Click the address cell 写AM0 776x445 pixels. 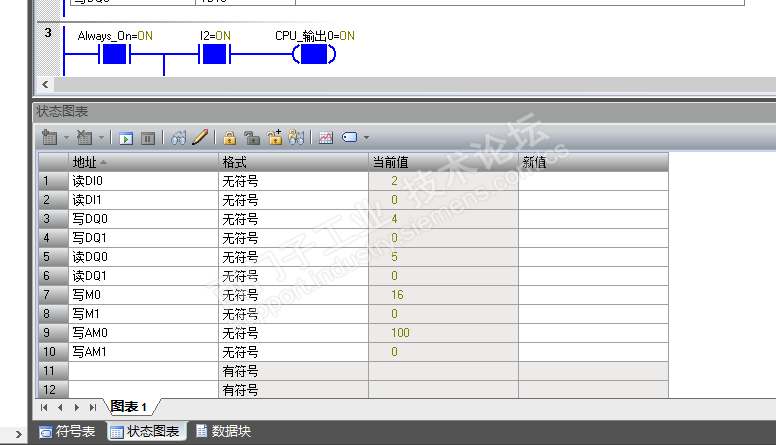click(143, 333)
